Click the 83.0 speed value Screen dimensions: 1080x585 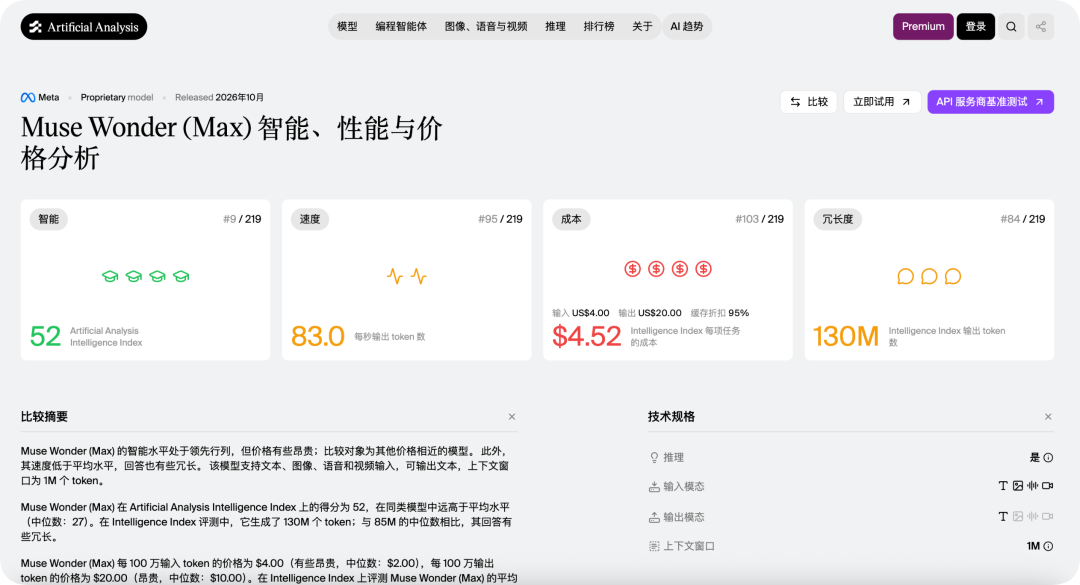(318, 336)
